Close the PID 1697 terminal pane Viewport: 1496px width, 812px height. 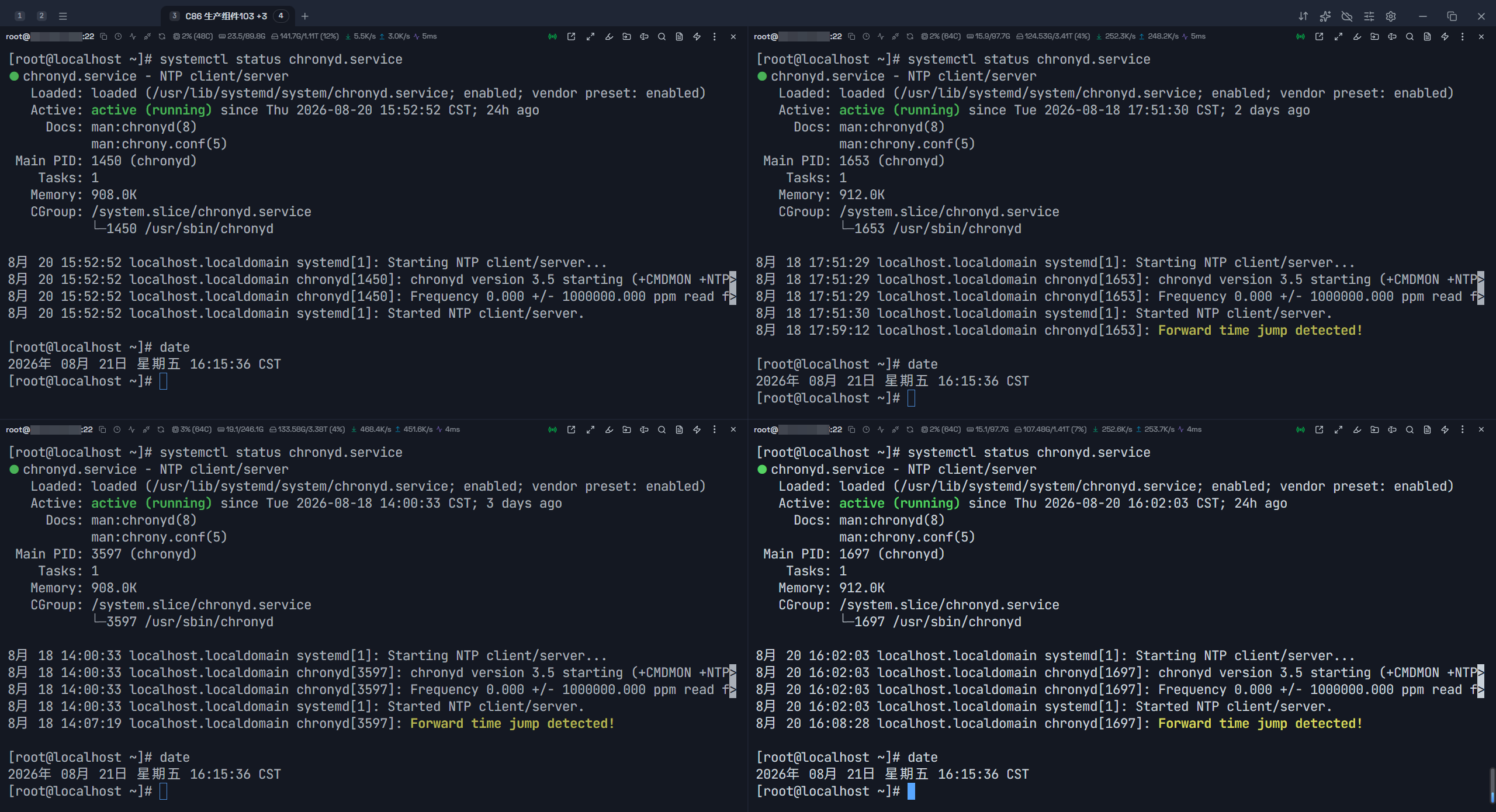(1481, 429)
